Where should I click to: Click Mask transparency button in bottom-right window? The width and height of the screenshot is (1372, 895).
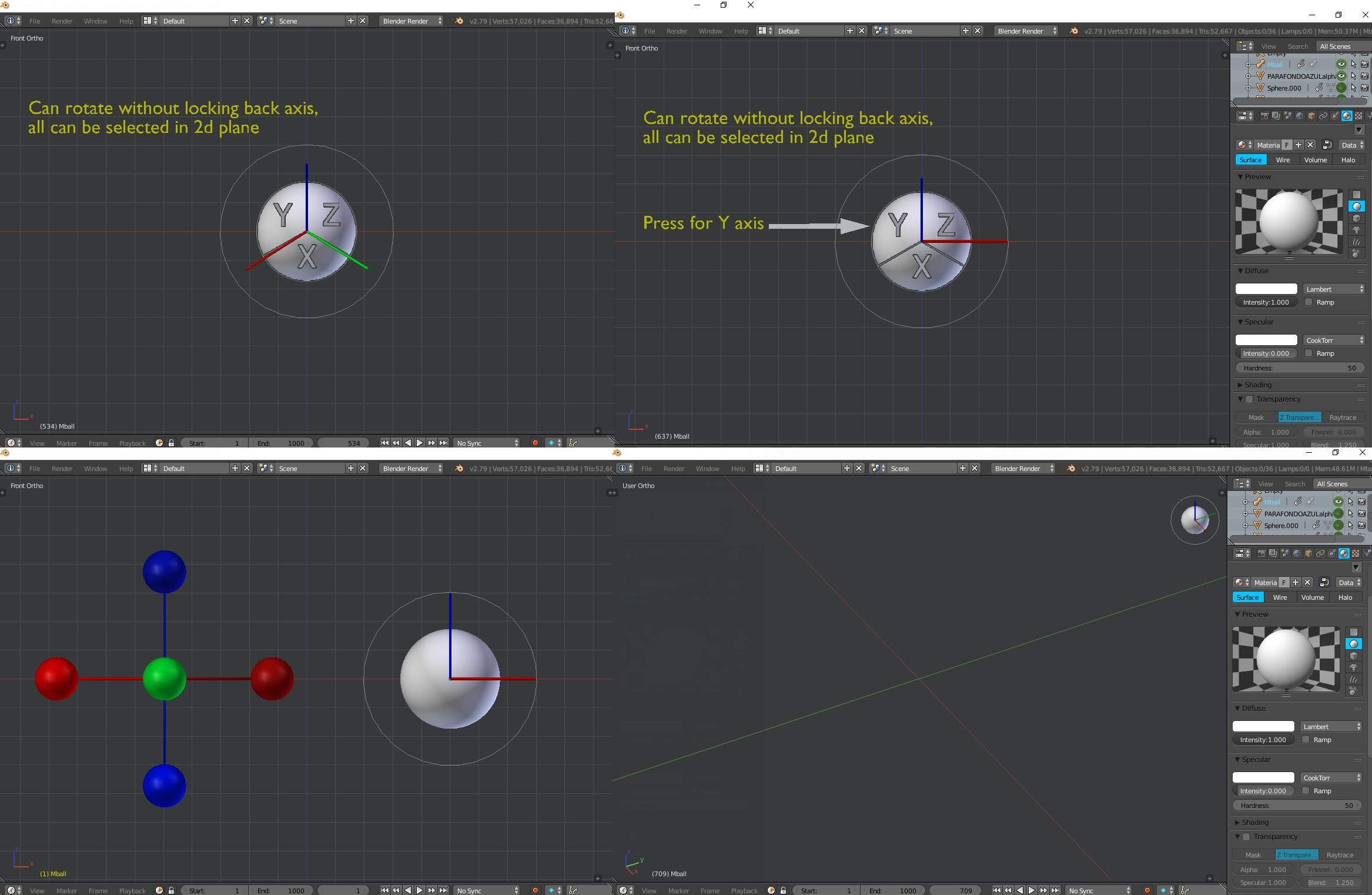click(x=1253, y=854)
